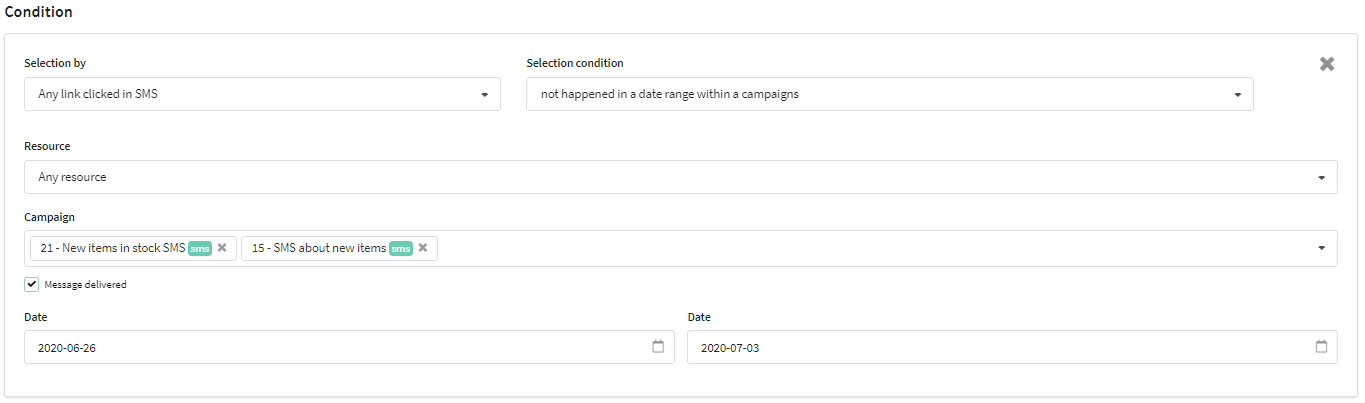Remove the '15 - SMS about new items' tag

coord(423,248)
